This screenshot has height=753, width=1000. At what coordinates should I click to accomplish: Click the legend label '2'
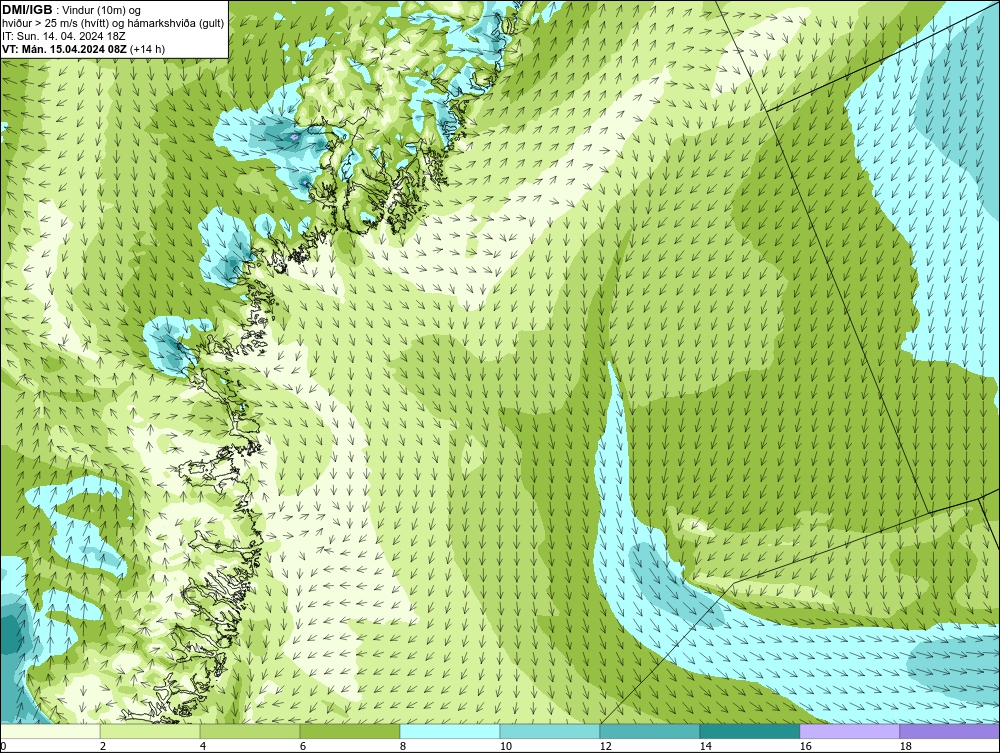(103, 746)
